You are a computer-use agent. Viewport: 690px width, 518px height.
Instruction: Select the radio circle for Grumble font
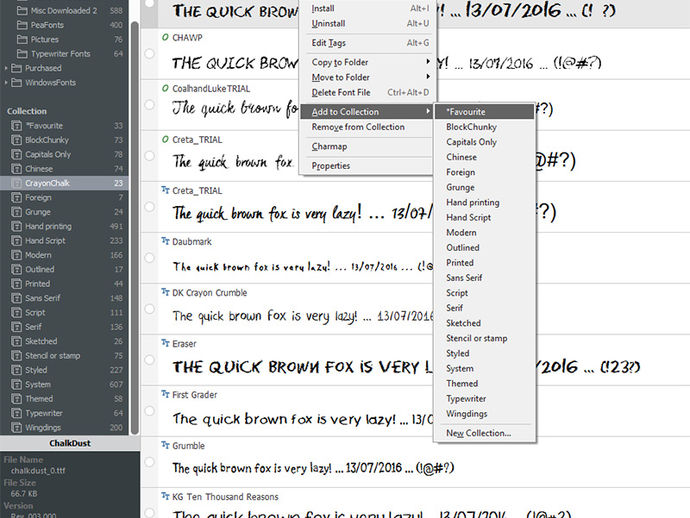click(x=149, y=462)
